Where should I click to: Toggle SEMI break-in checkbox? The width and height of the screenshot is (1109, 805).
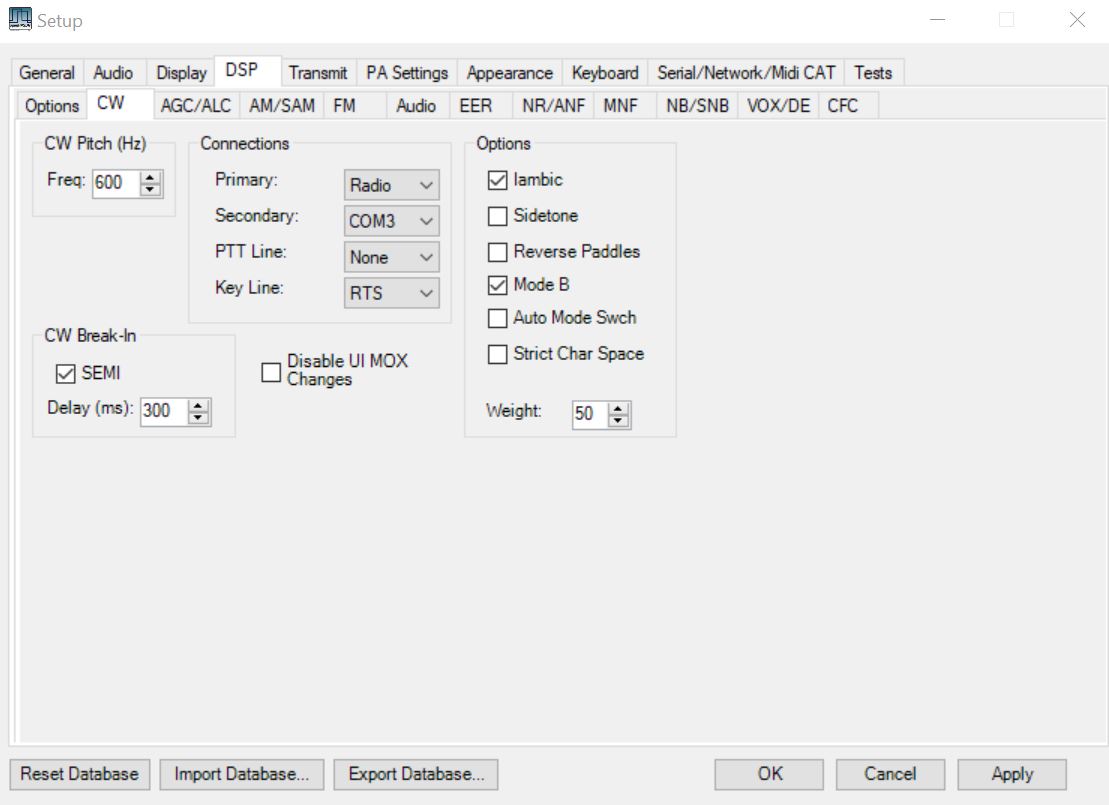coord(65,373)
